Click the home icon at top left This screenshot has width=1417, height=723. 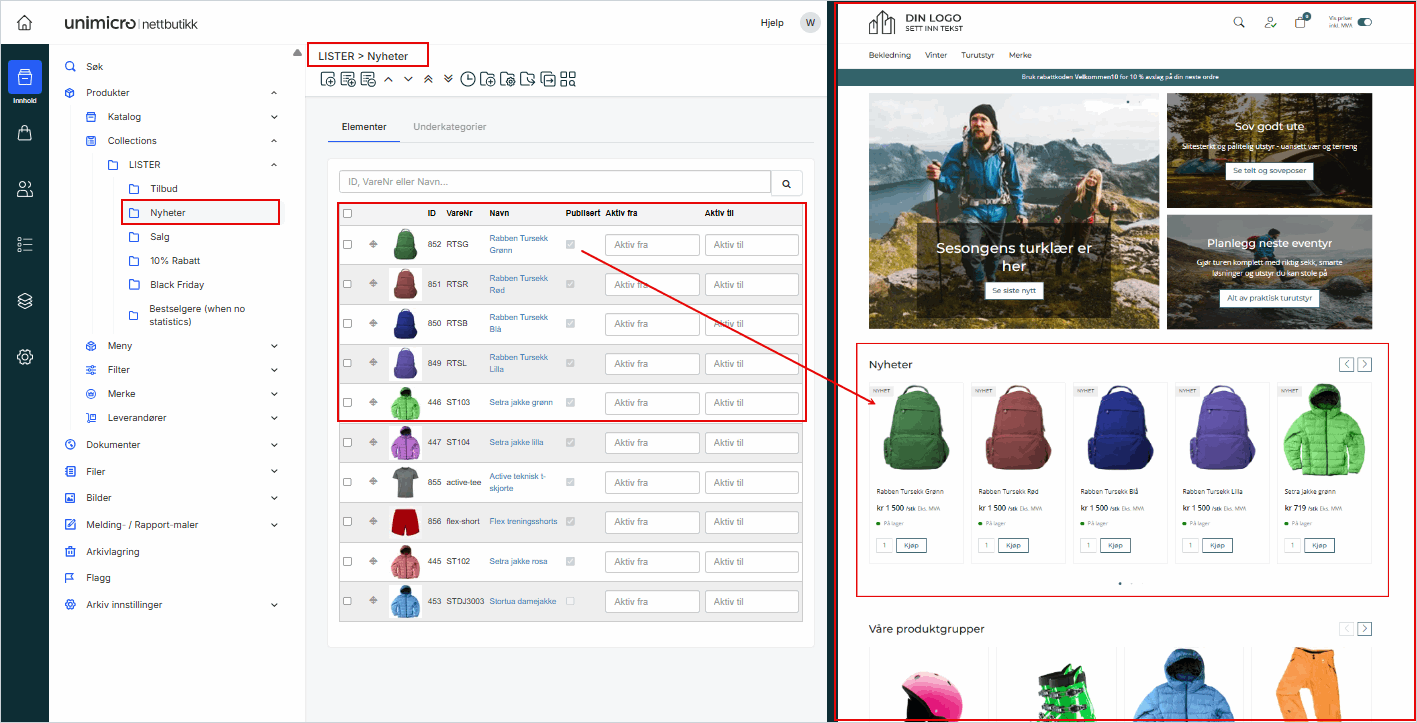pos(25,22)
